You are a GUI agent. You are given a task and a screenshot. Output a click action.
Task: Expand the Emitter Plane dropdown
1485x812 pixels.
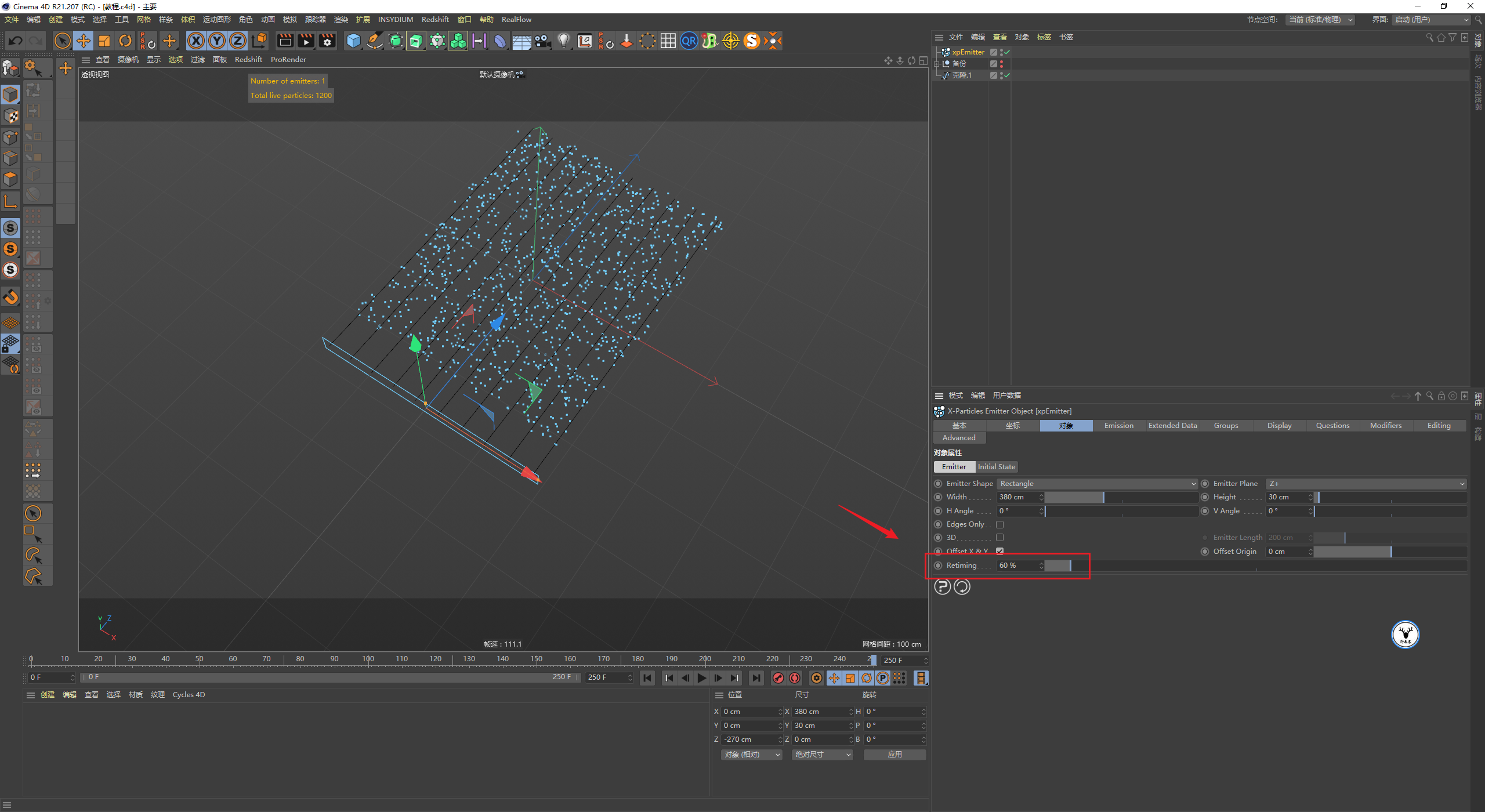pyautogui.click(x=1366, y=484)
